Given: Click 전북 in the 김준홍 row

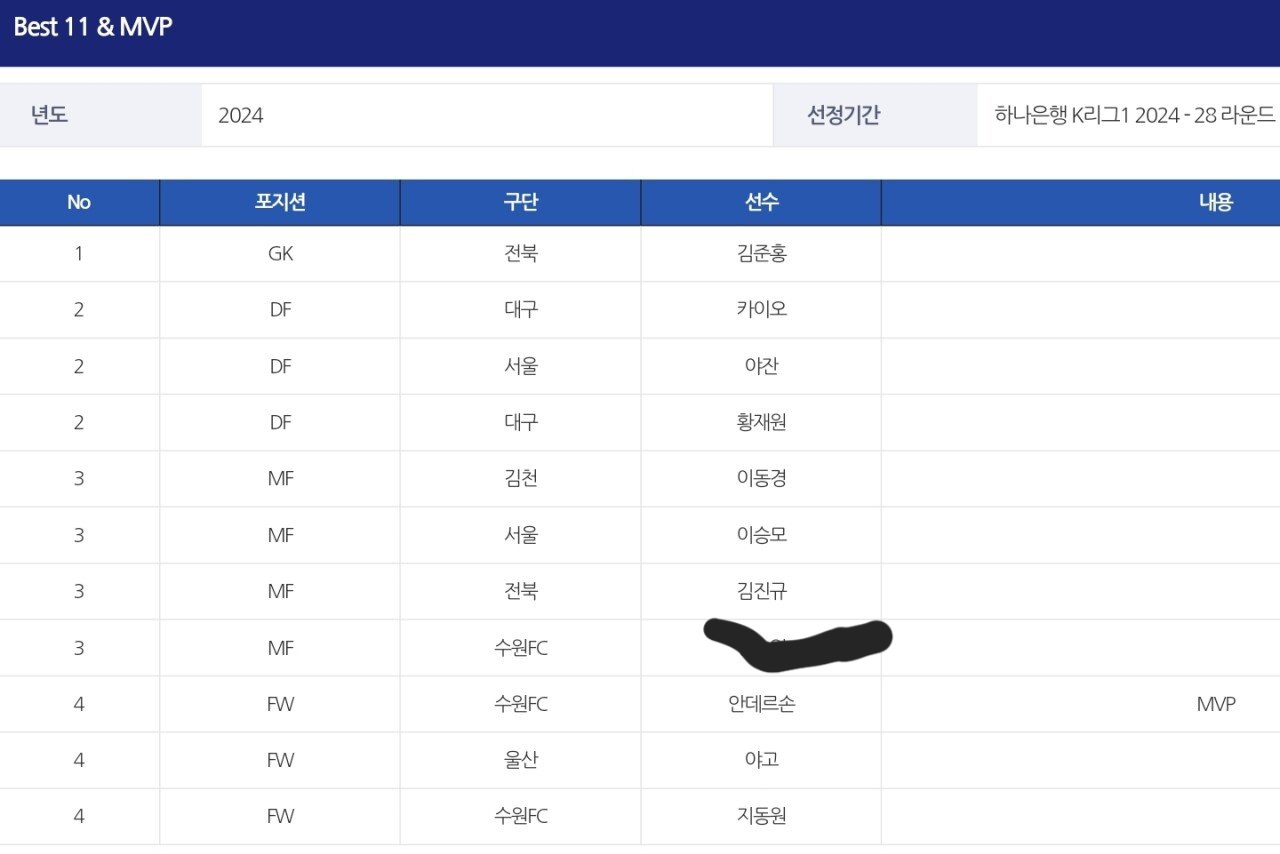Looking at the screenshot, I should [x=520, y=254].
